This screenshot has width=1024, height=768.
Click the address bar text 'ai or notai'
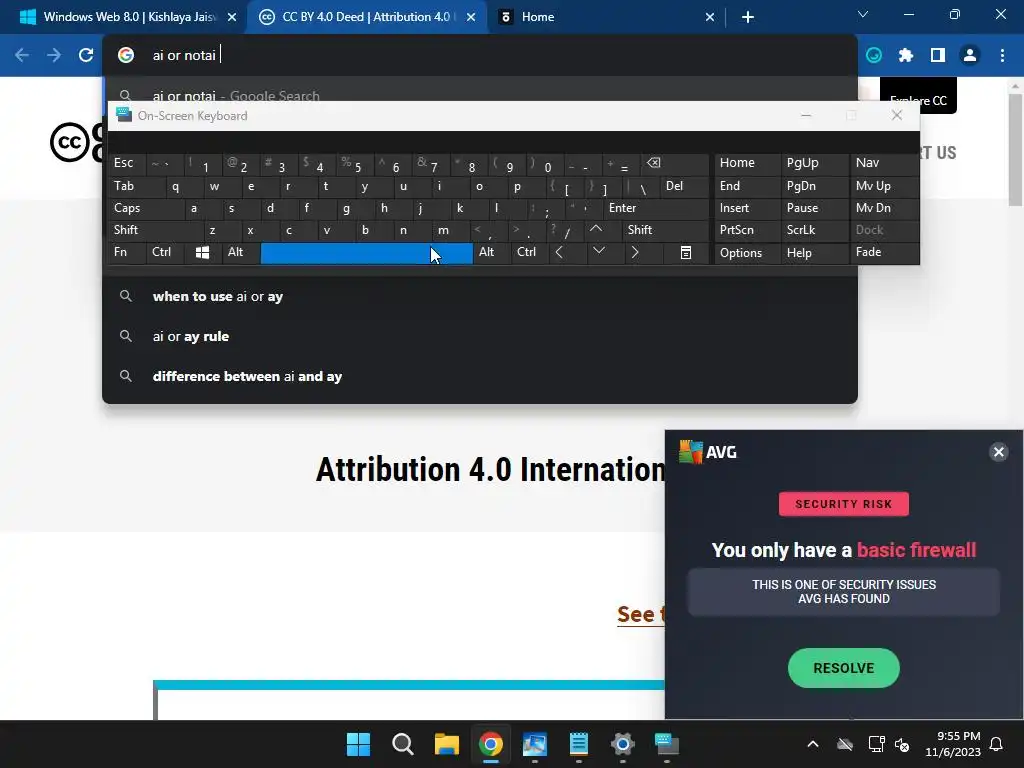[x=184, y=56]
